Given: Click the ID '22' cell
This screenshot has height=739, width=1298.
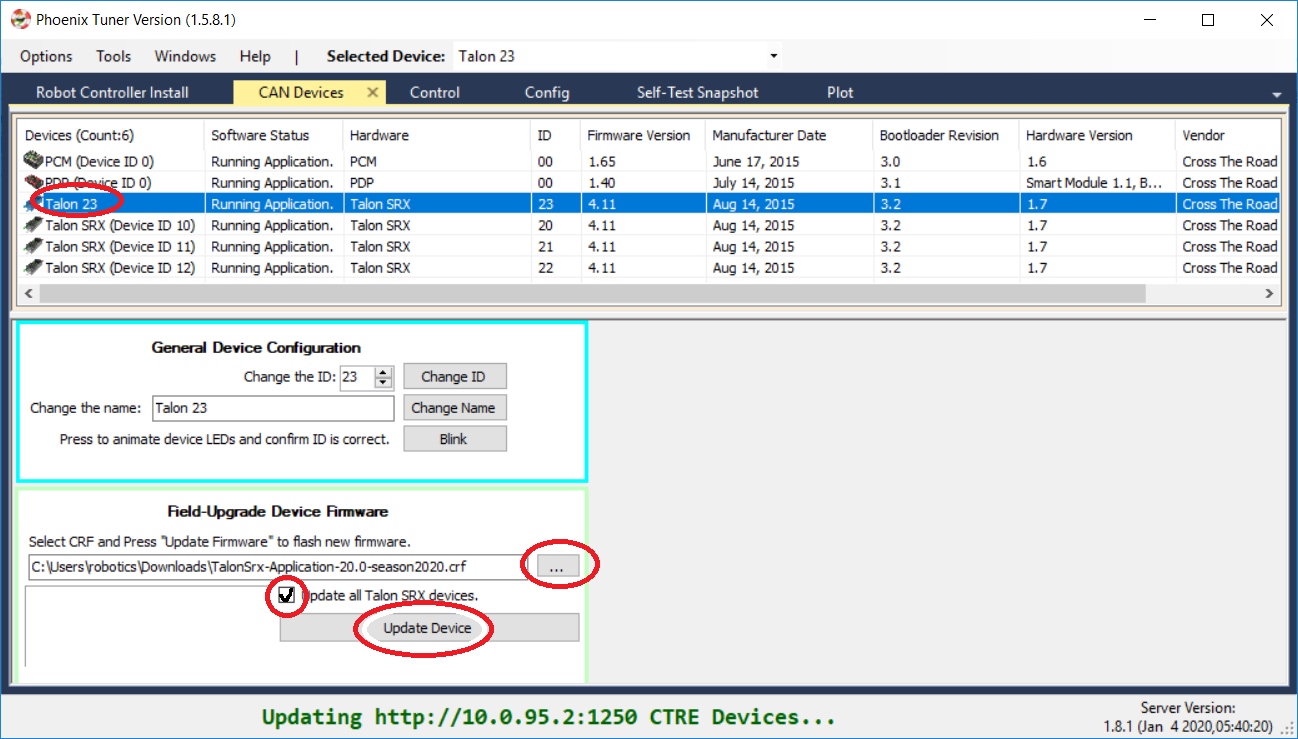Looking at the screenshot, I should pos(545,268).
